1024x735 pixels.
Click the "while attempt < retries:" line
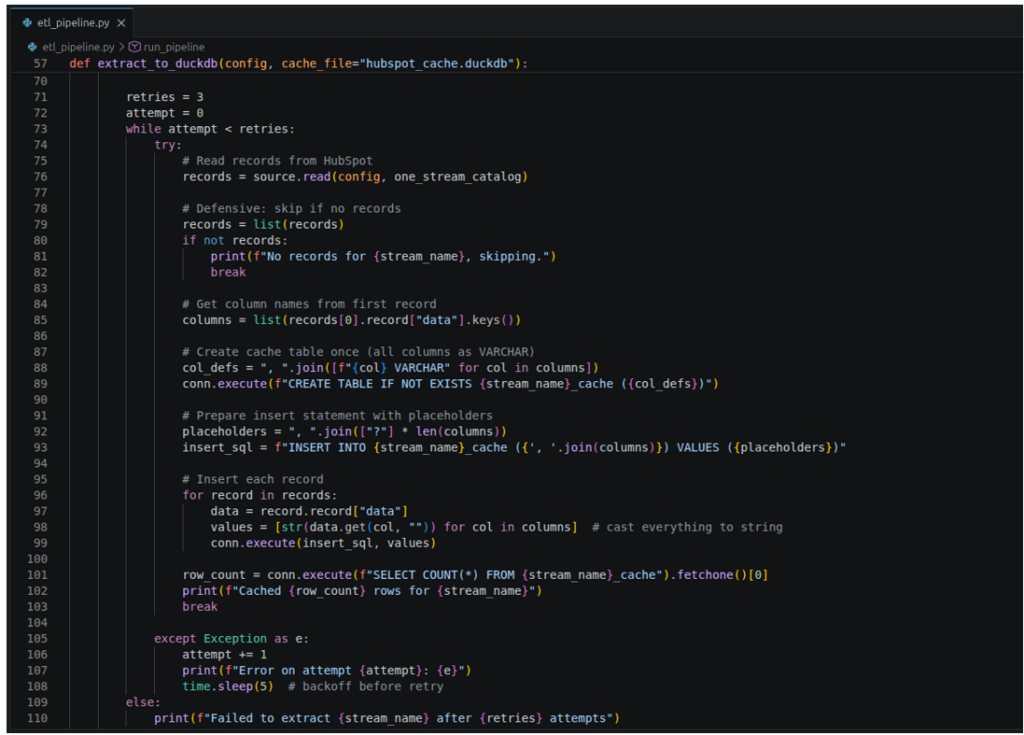210,129
